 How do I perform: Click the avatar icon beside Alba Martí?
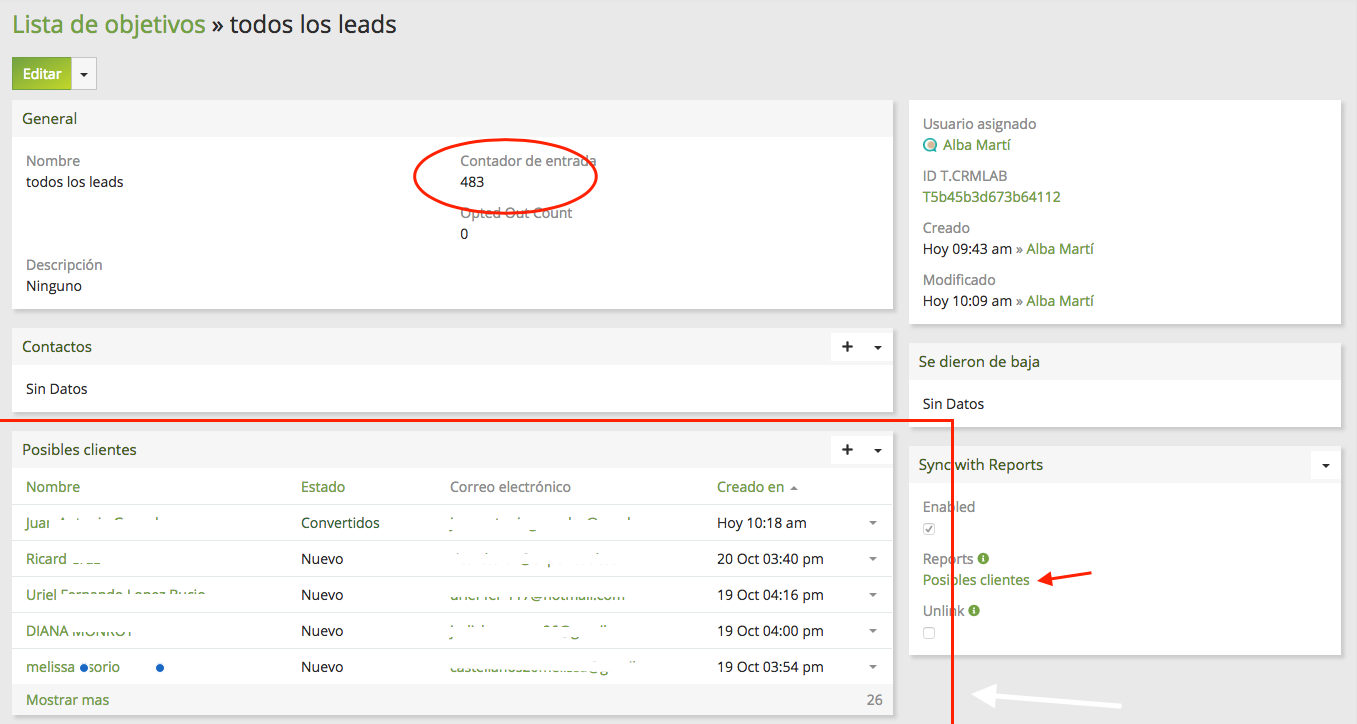pyautogui.click(x=930, y=145)
